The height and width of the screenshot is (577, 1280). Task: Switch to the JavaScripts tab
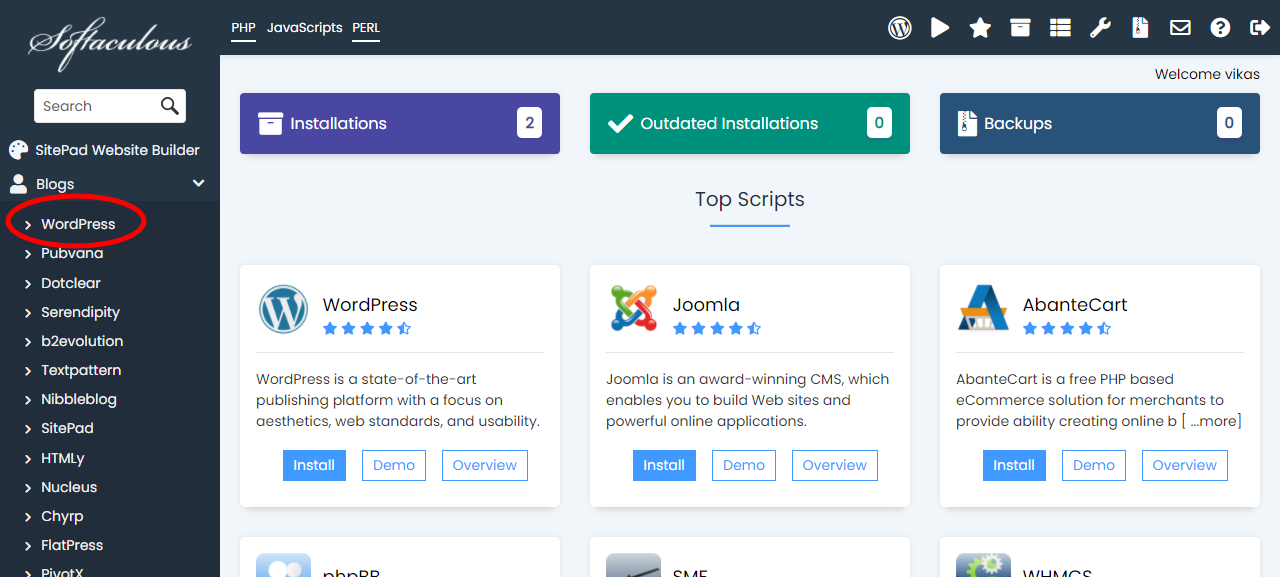(x=304, y=28)
